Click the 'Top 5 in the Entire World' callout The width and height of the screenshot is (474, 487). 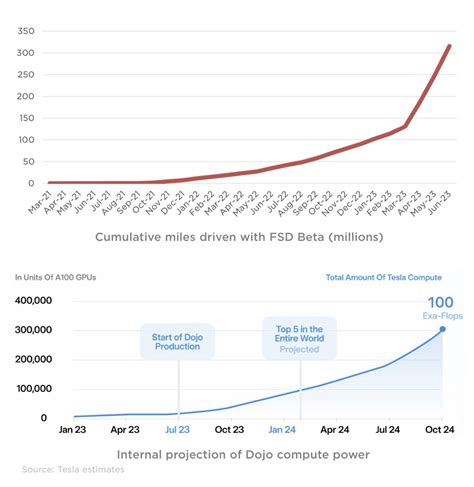(x=299, y=338)
